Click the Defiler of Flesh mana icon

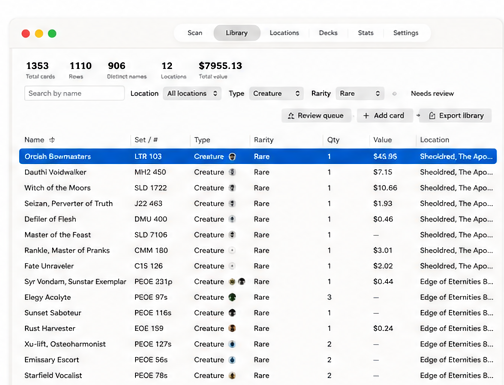point(232,219)
